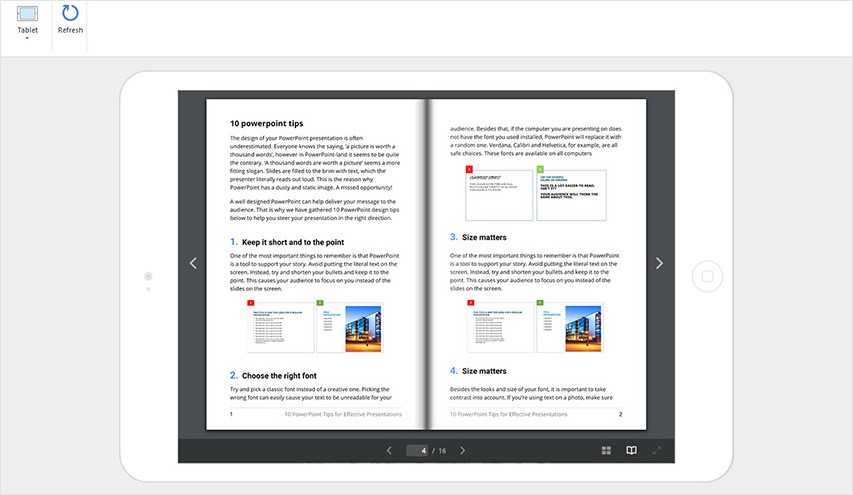Click next page chevron in bottom bar
This screenshot has height=495, width=853.
(x=462, y=451)
